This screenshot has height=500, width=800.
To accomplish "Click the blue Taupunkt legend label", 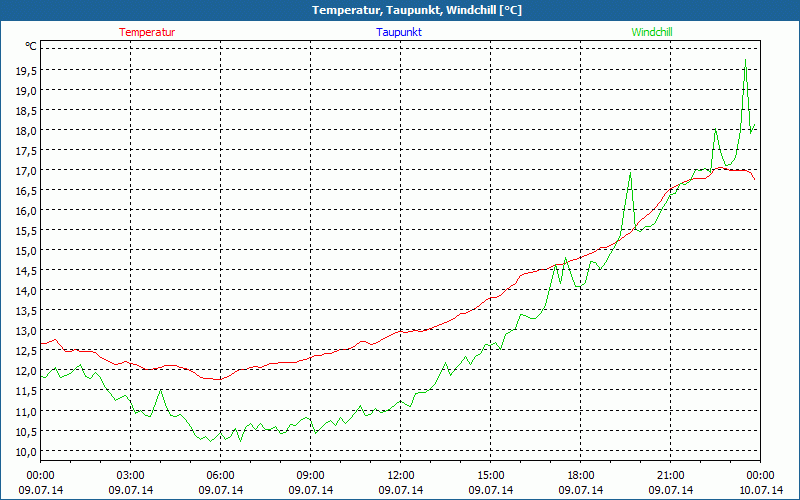I will pyautogui.click(x=399, y=32).
